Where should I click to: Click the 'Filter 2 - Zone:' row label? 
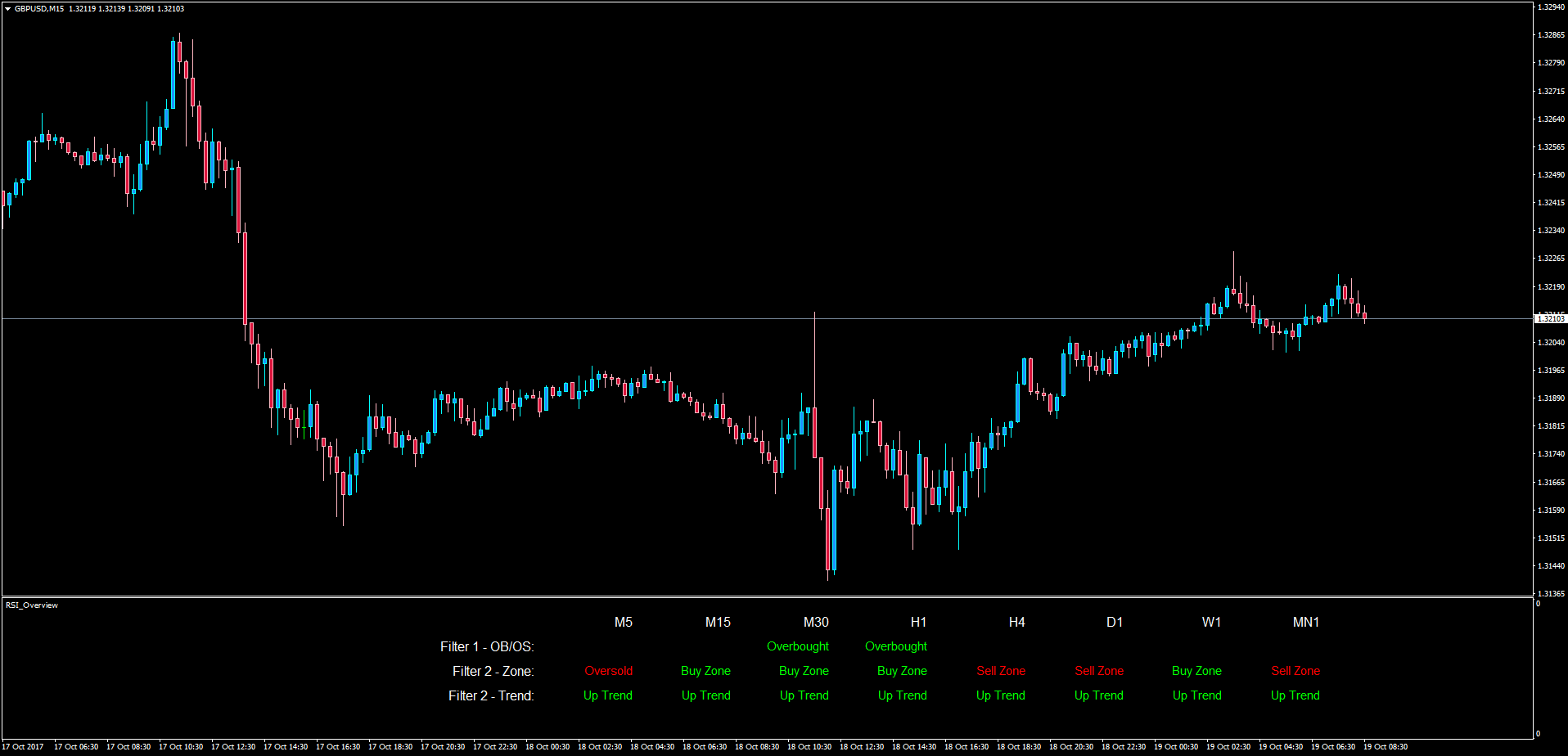click(493, 672)
